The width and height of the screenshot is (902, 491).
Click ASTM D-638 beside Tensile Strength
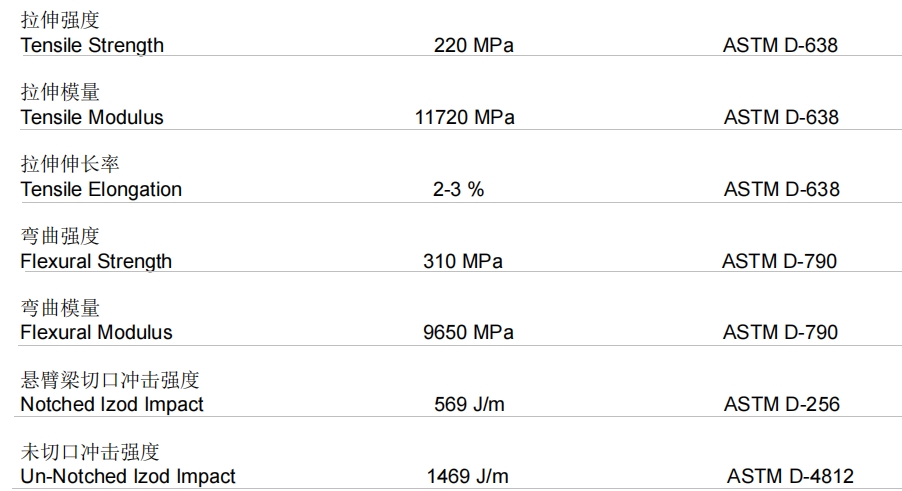pos(780,45)
